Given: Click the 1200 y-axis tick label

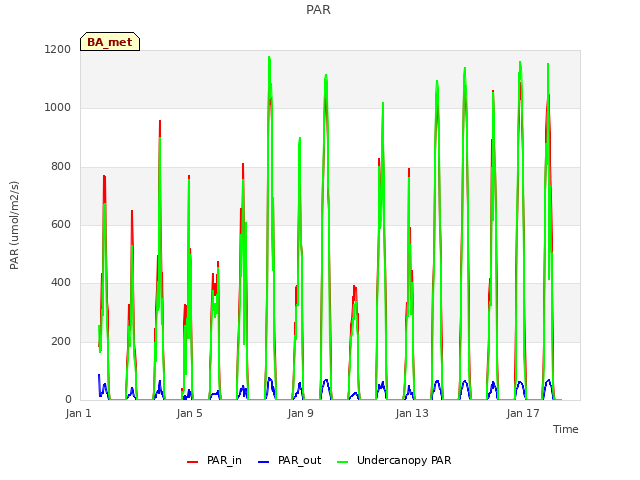Looking at the screenshot, I should [58, 49].
